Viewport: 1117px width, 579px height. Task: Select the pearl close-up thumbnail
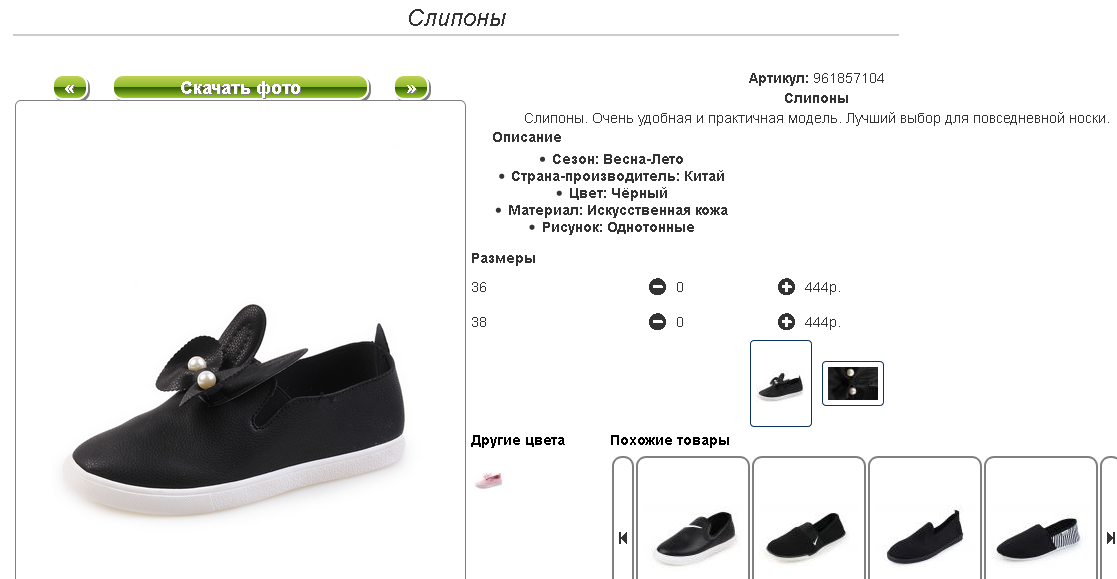pyautogui.click(x=853, y=383)
